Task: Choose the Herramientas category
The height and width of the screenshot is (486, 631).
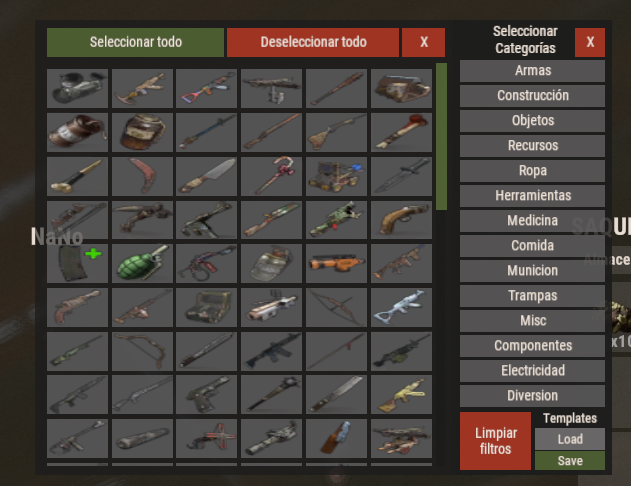Action: coord(532,196)
